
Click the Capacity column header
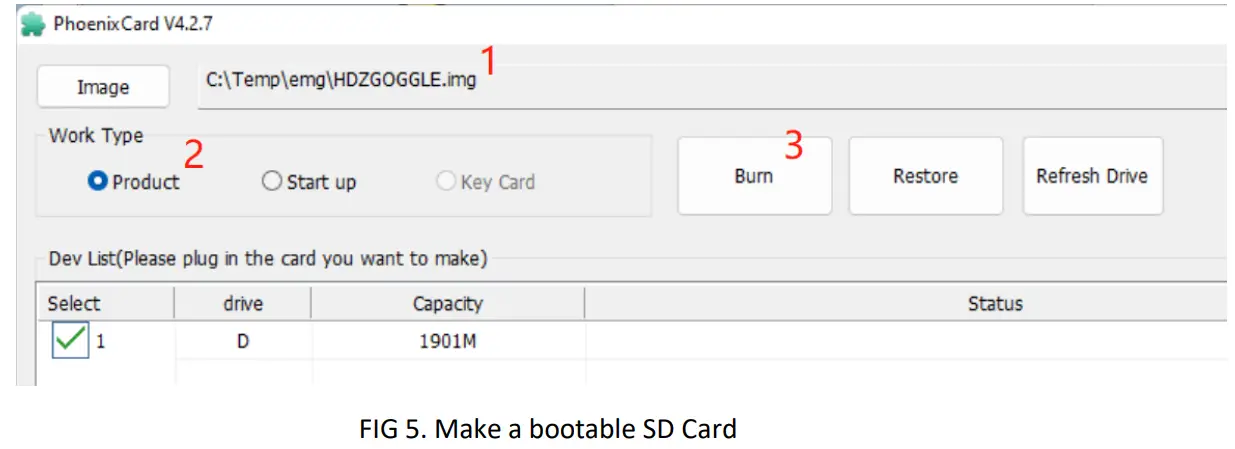[447, 303]
